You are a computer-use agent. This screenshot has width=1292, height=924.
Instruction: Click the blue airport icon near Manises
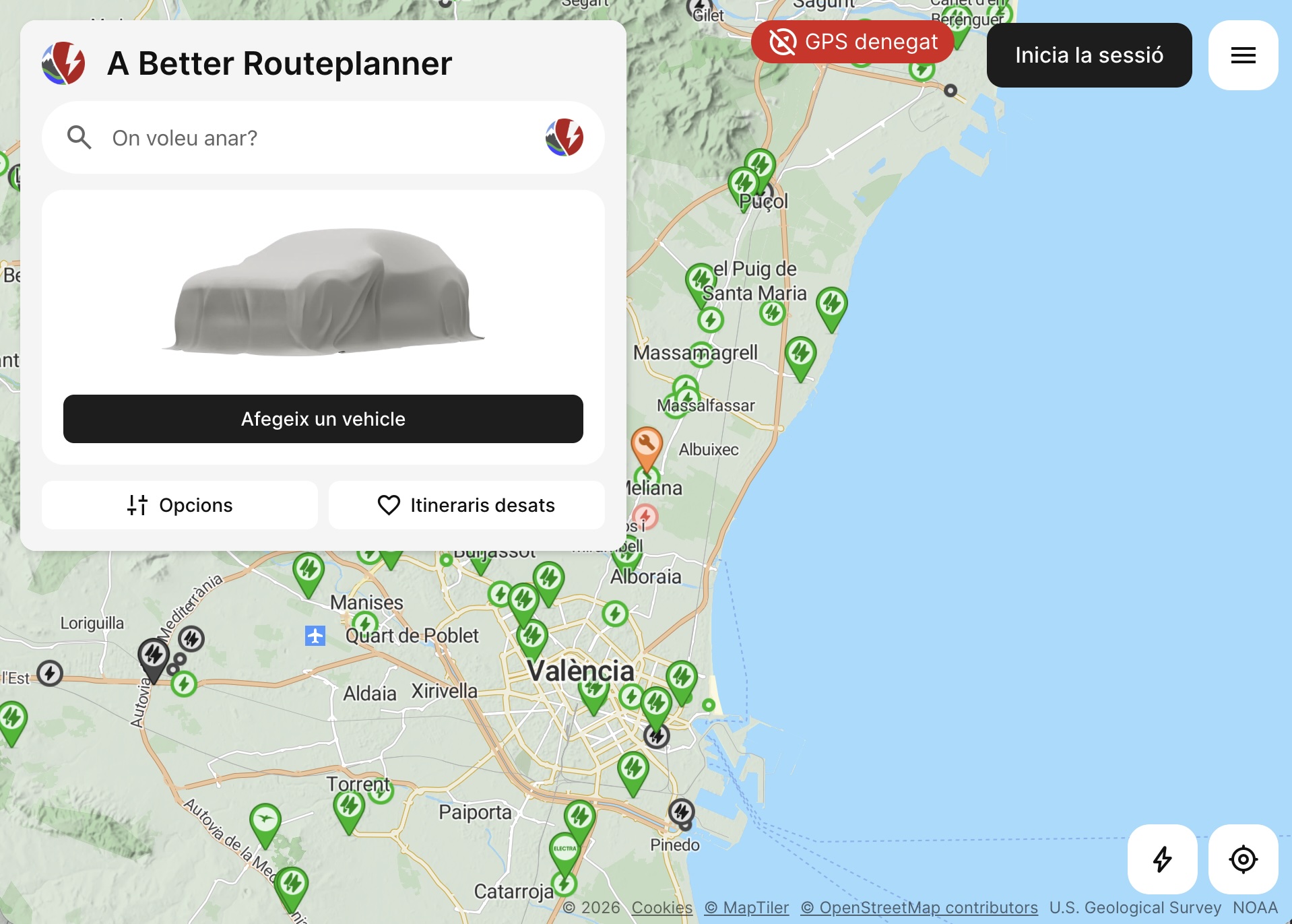(315, 635)
